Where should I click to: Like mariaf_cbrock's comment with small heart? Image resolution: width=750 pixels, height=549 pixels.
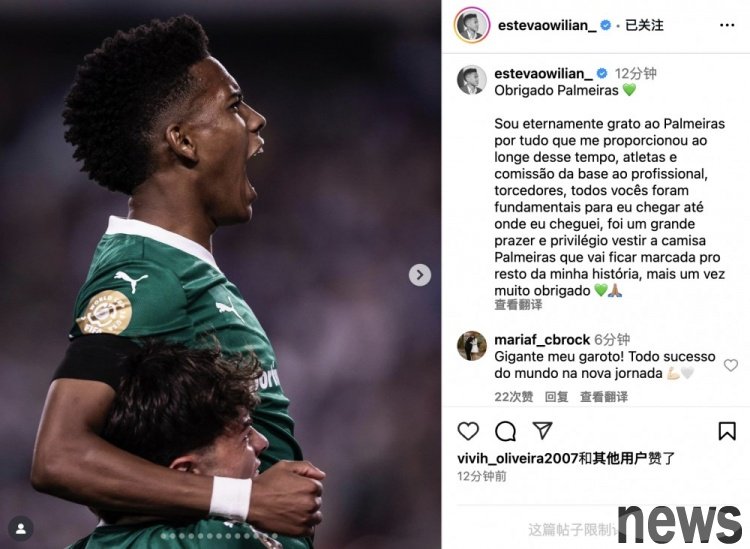coord(730,365)
